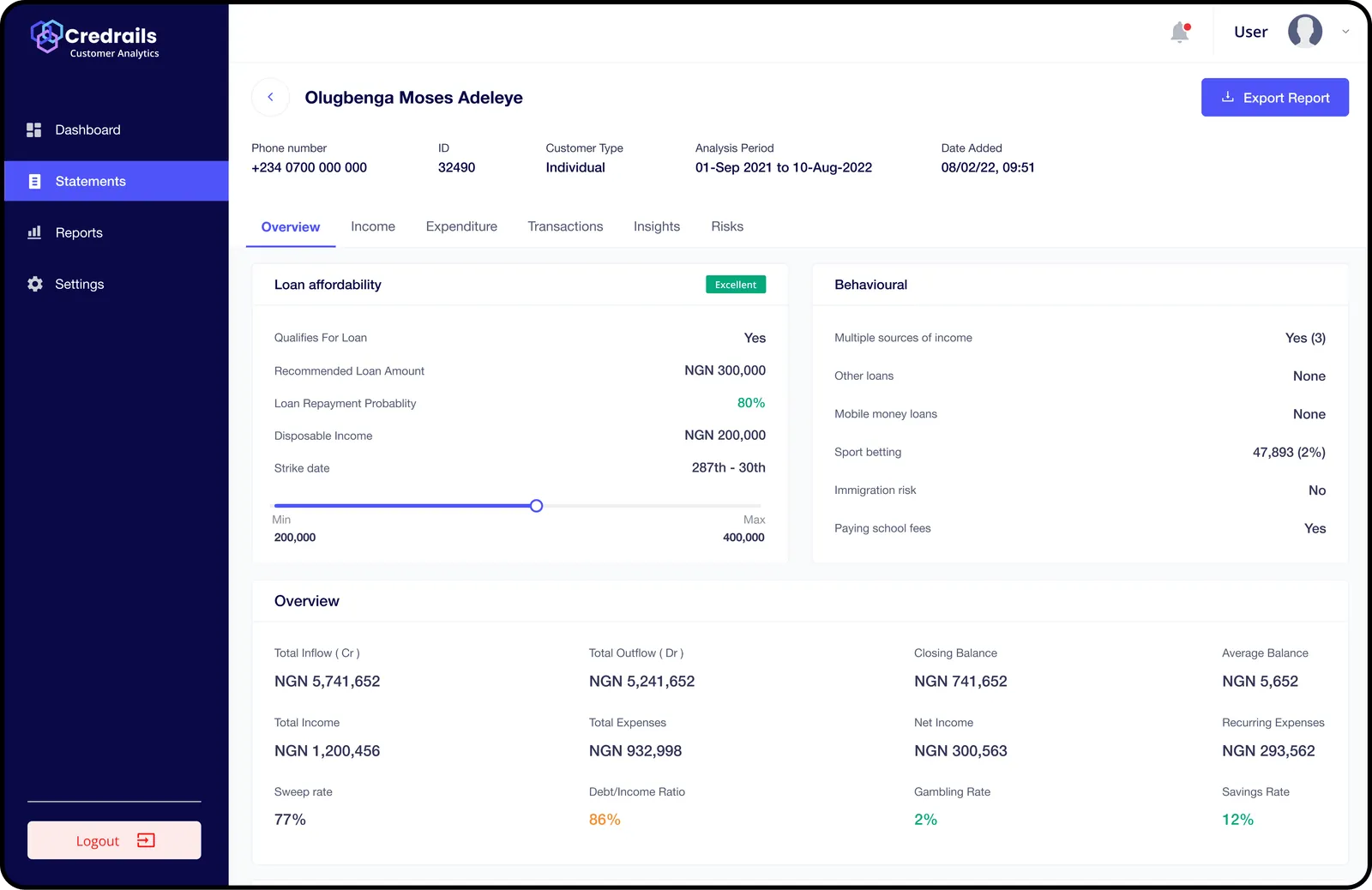Screen dimensions: 1372x890
Task: Click customer name Olugbenga Moses Adeleye
Action: click(x=413, y=98)
